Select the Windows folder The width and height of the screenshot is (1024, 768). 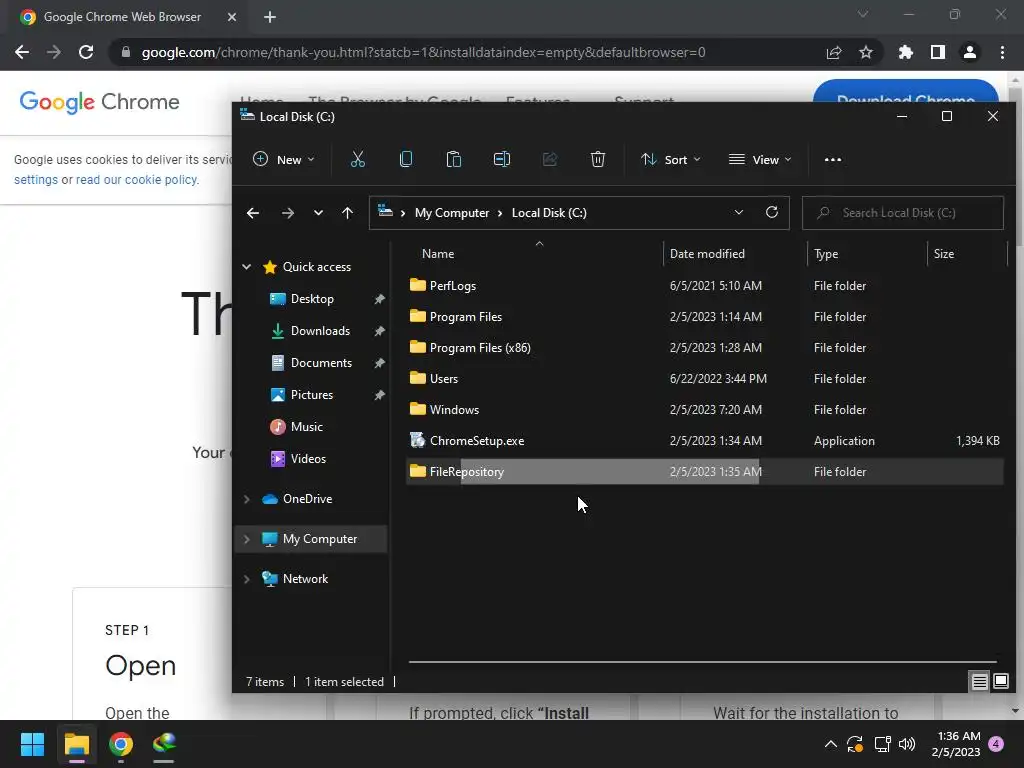click(705, 409)
